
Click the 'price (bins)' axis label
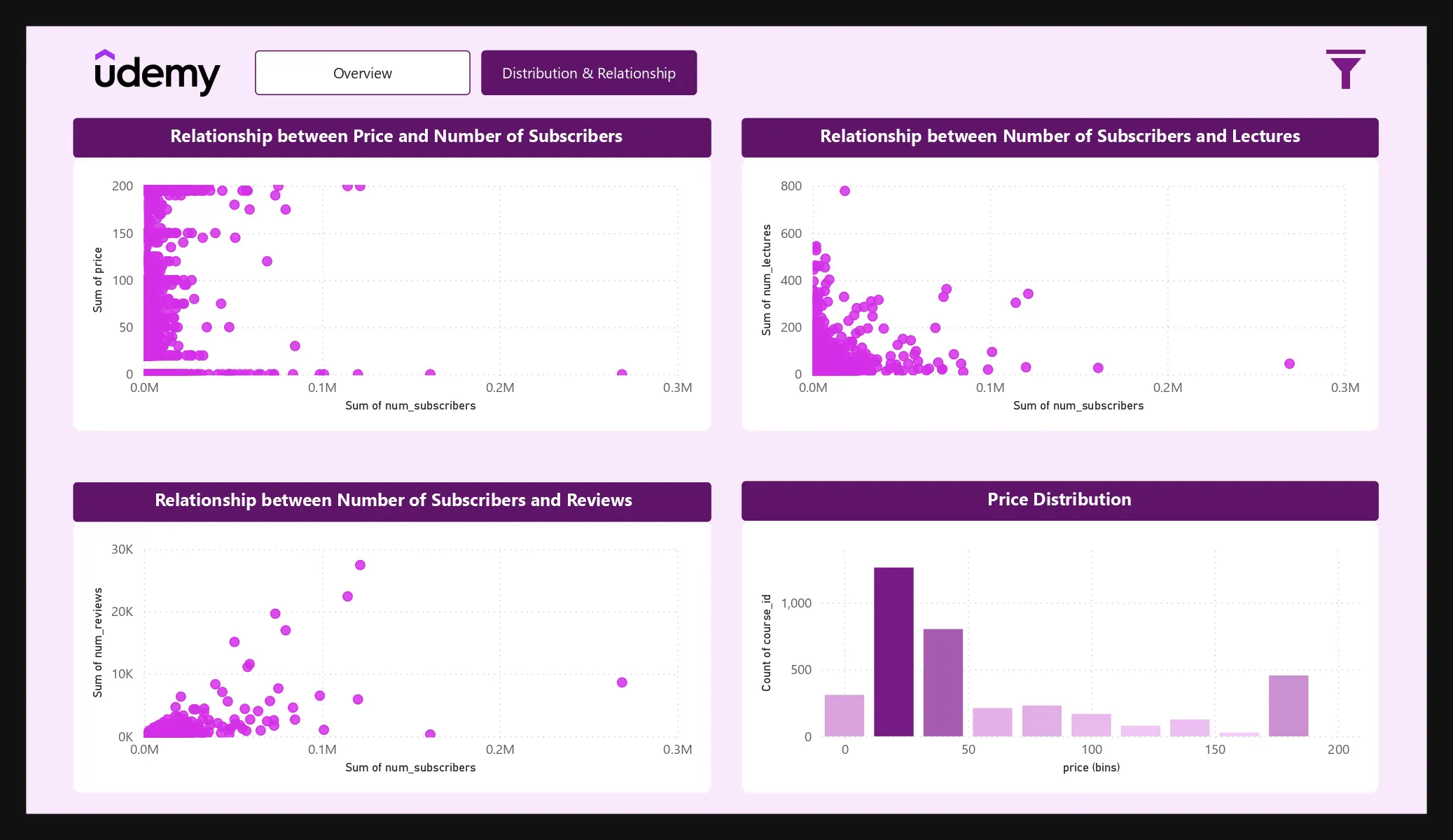[x=1090, y=768]
